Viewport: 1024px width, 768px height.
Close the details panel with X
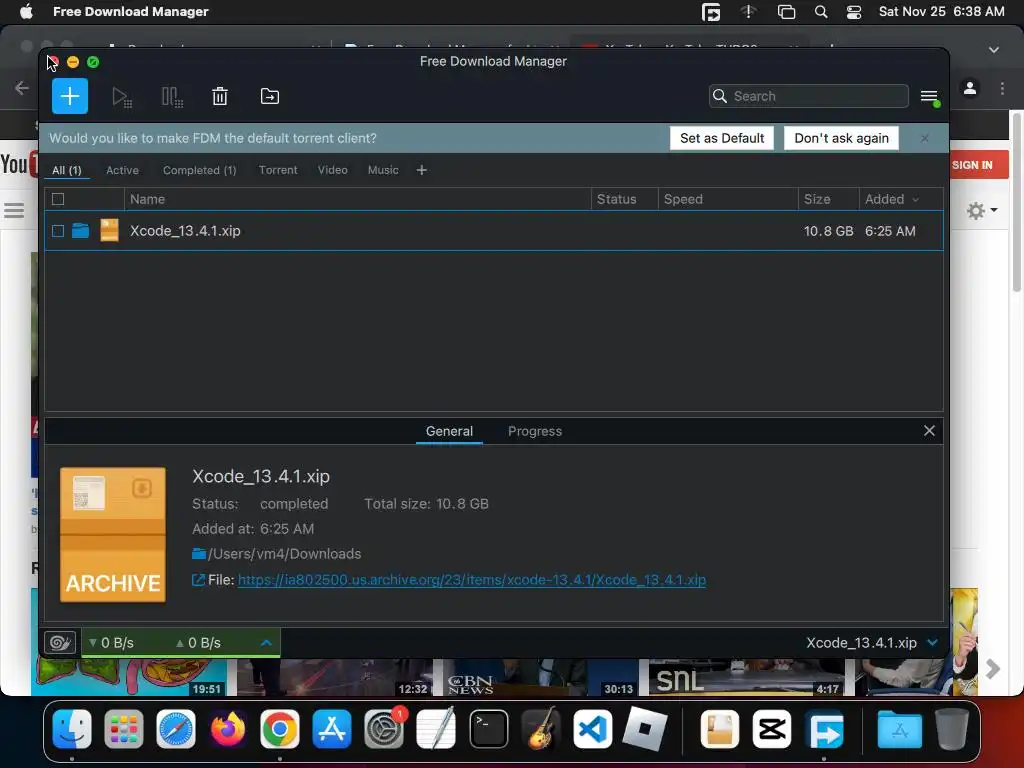point(929,430)
